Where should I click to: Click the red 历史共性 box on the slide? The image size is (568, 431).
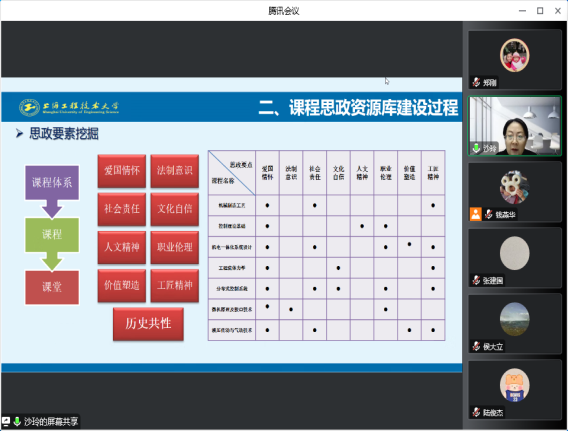[148, 324]
